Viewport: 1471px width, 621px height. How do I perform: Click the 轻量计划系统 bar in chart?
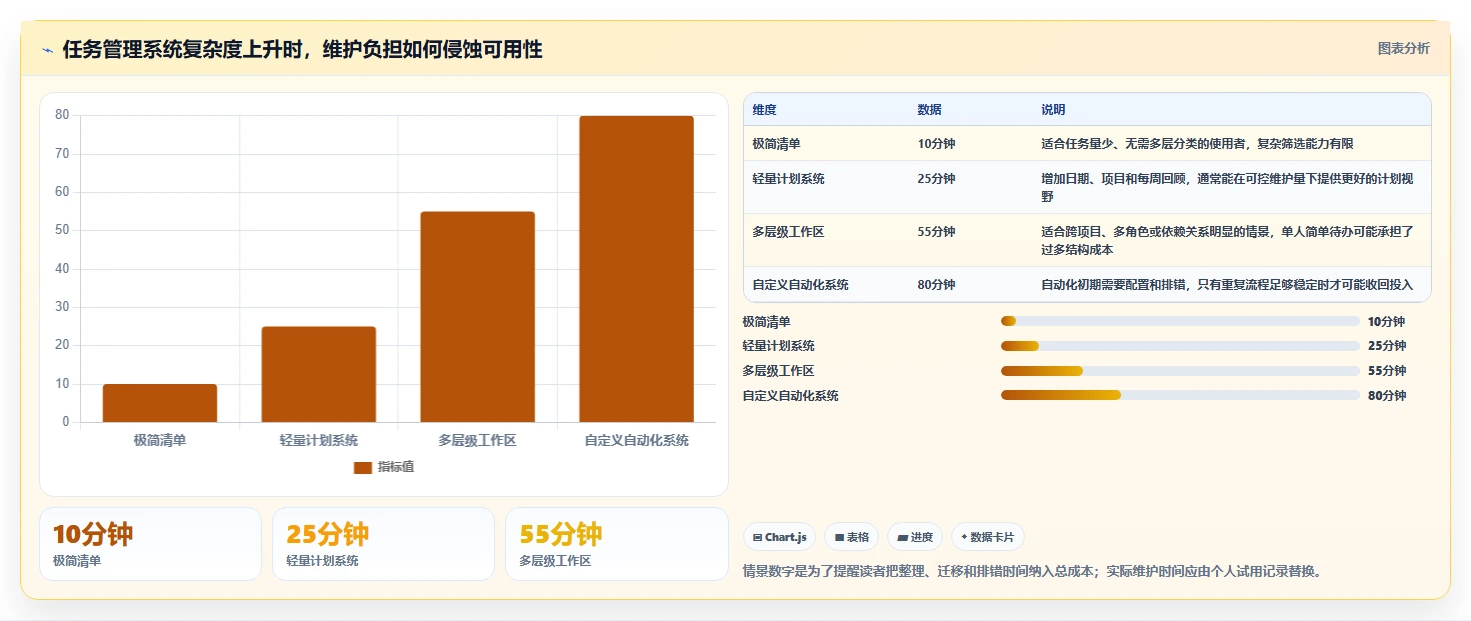[319, 374]
